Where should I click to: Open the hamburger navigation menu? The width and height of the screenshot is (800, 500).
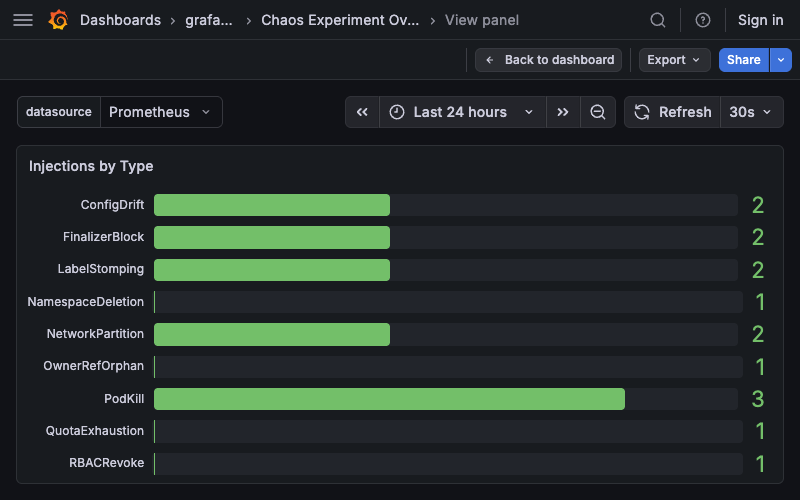click(23, 20)
